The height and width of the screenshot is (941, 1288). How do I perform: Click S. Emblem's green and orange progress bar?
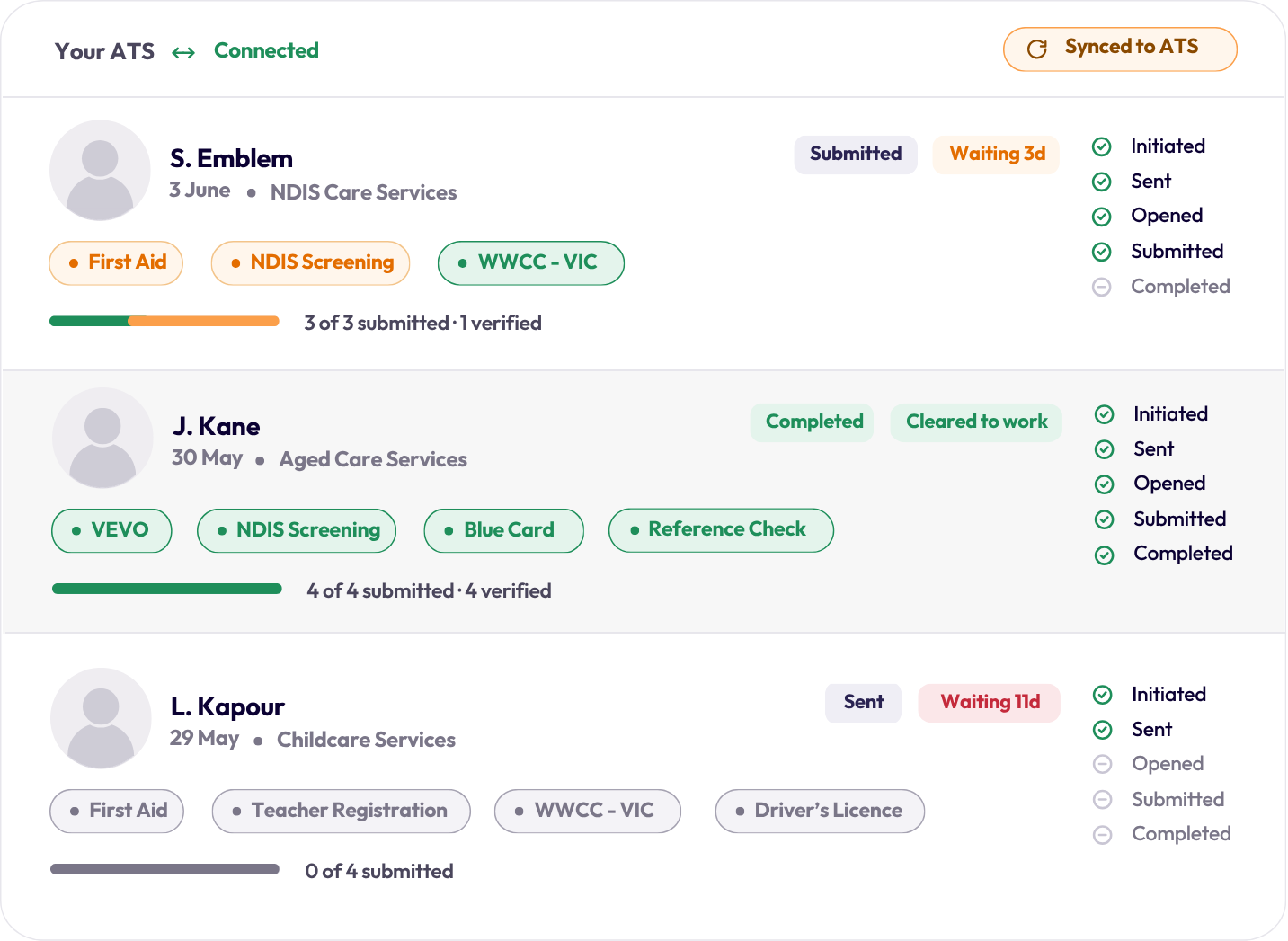click(x=164, y=321)
